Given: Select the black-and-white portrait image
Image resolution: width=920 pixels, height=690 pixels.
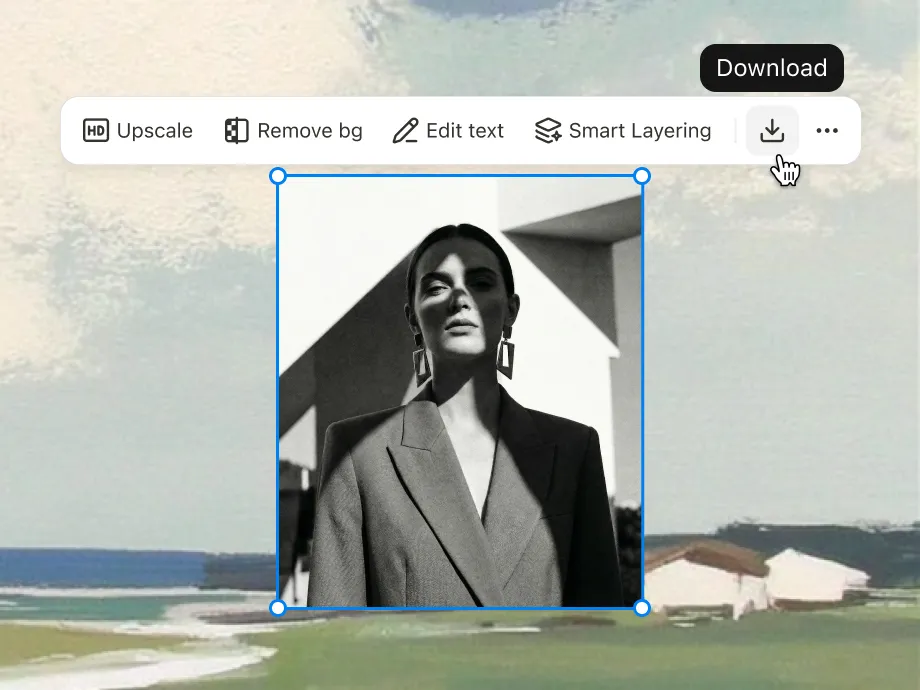Looking at the screenshot, I should 460,300.
